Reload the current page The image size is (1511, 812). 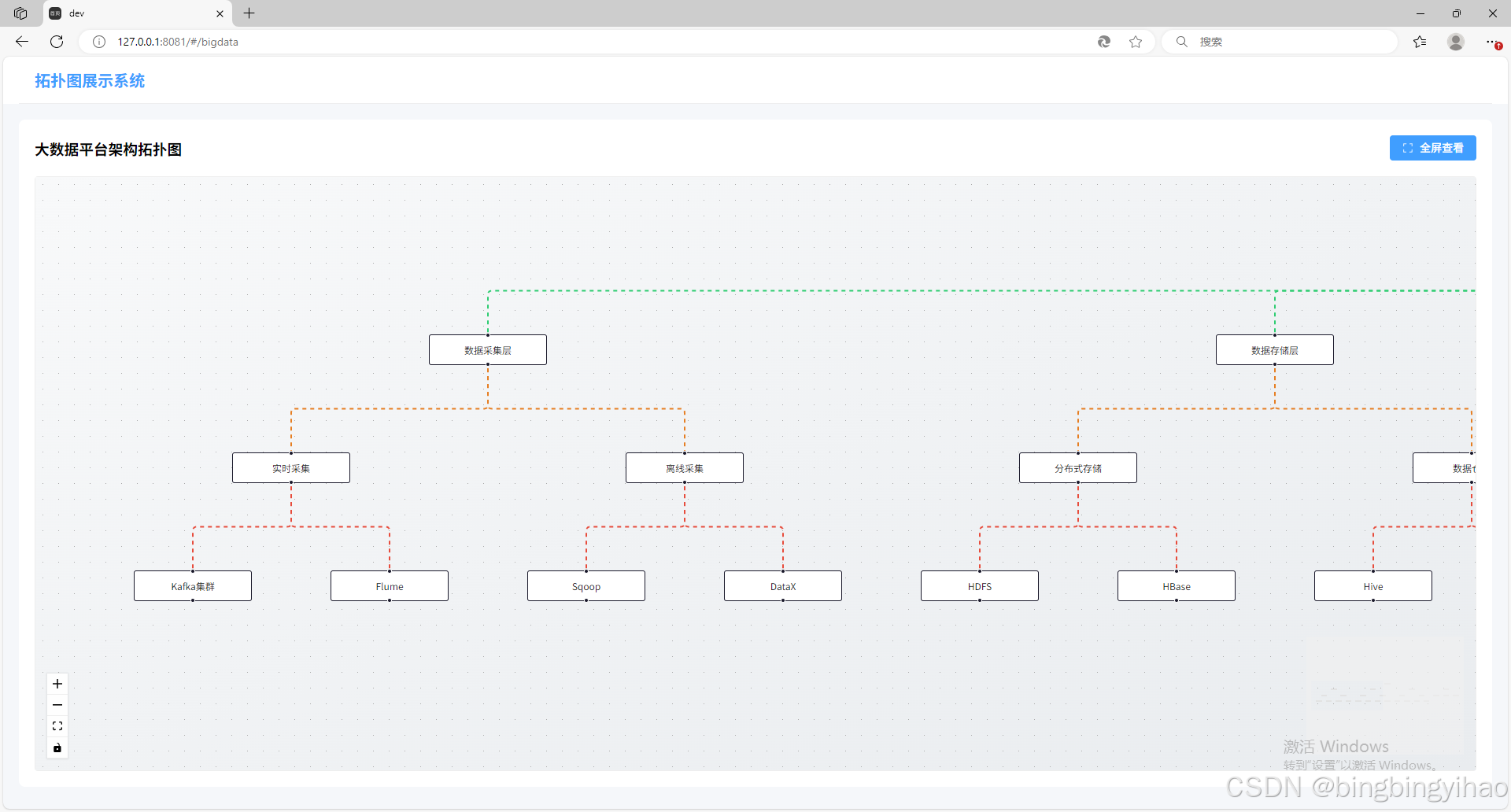[x=57, y=42]
